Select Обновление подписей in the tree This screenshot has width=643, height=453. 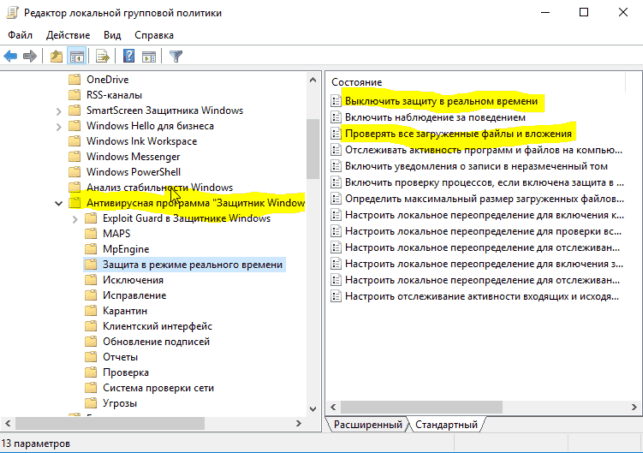click(x=156, y=341)
